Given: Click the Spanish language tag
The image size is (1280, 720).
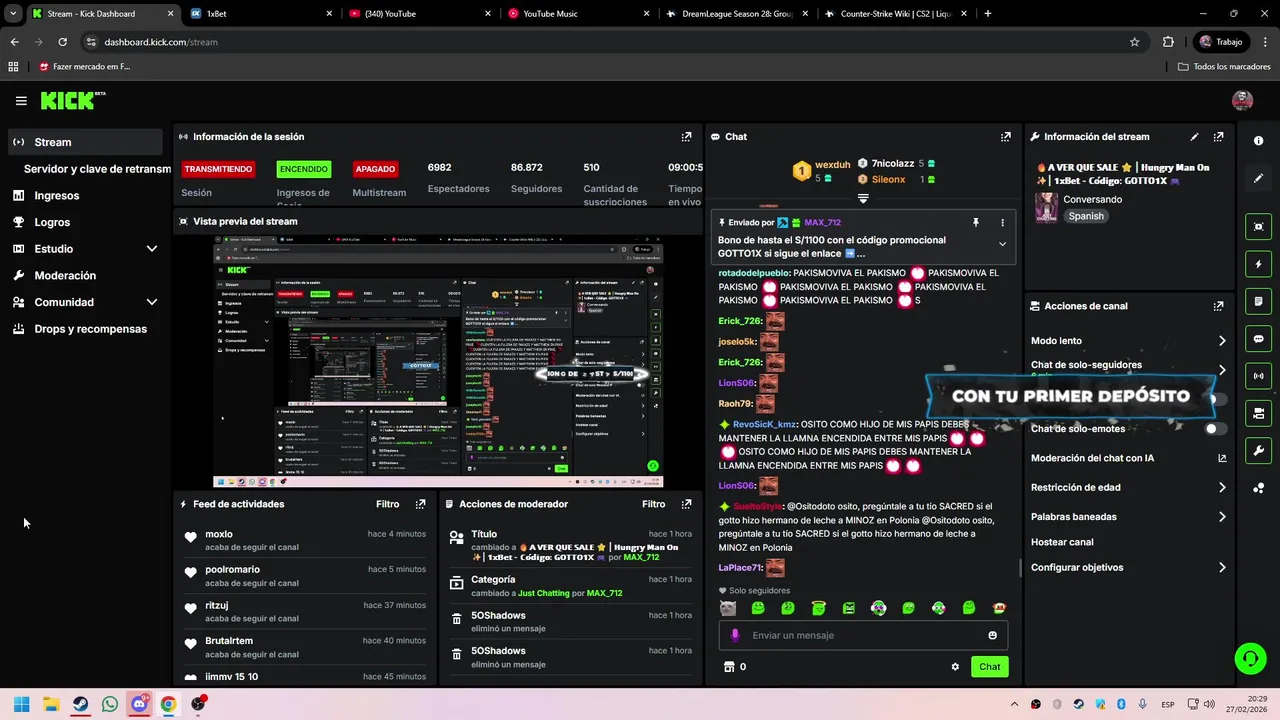Looking at the screenshot, I should coord(1086,216).
